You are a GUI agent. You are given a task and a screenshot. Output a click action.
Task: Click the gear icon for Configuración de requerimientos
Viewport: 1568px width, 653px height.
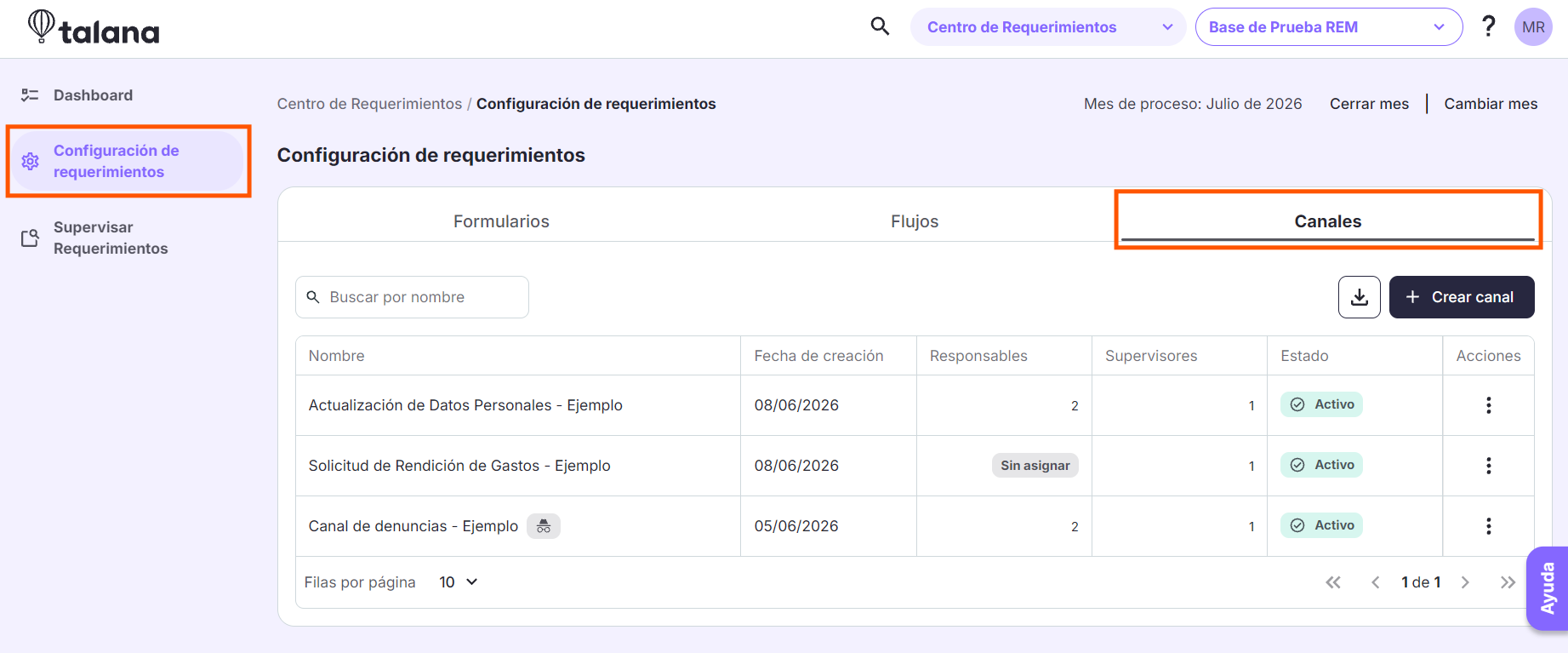[31, 161]
